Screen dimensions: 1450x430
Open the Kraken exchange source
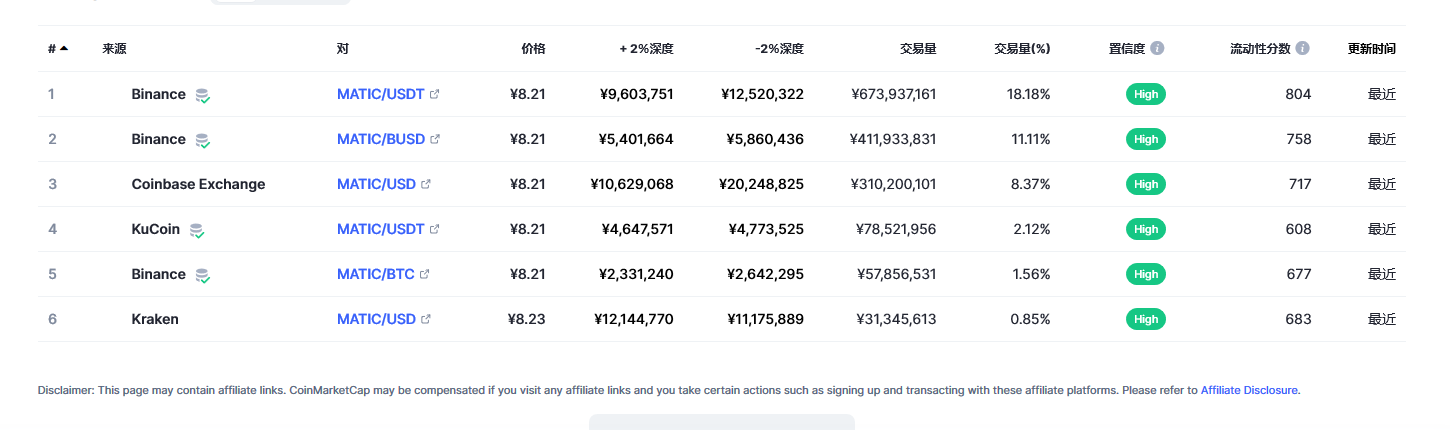pos(155,319)
